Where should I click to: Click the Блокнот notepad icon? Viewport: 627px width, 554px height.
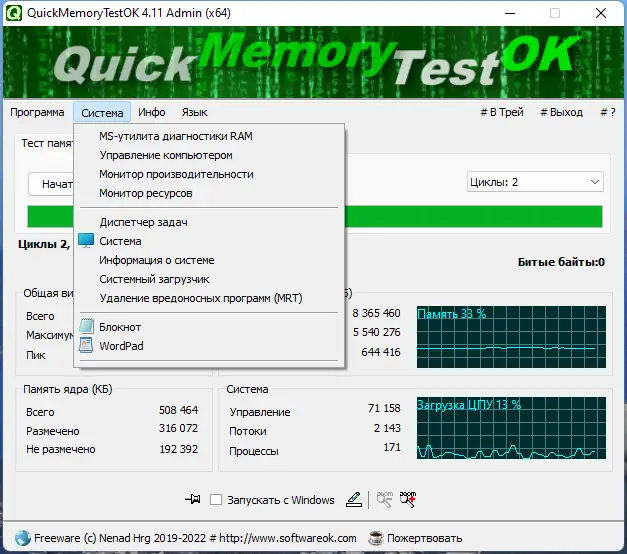86,326
